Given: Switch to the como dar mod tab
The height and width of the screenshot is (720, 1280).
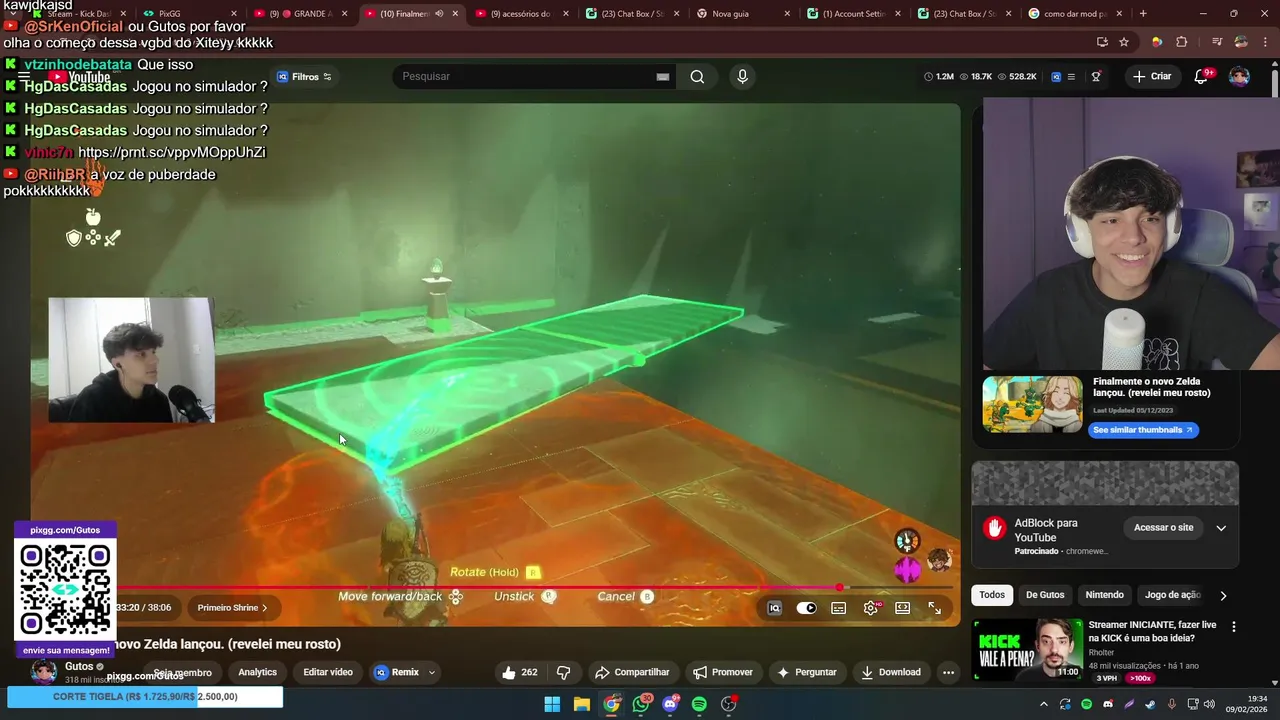Looking at the screenshot, I should click(x=1075, y=14).
